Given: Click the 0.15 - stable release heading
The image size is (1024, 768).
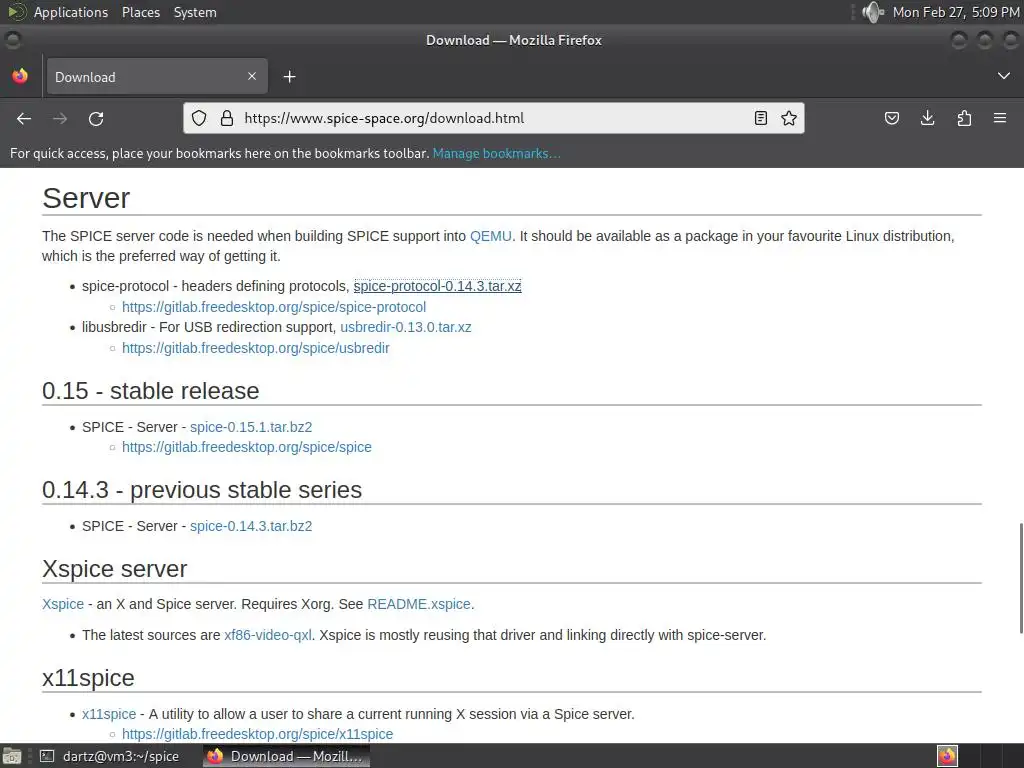Looking at the screenshot, I should [150, 391].
